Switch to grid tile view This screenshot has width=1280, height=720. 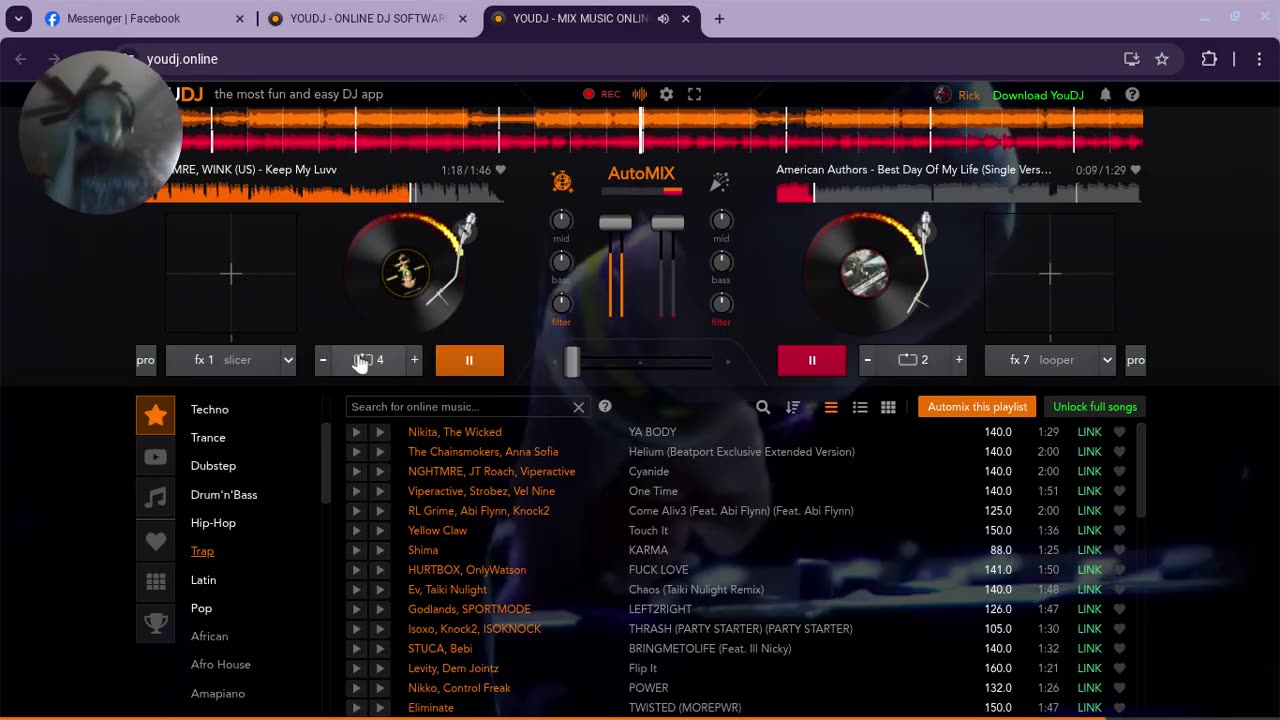[x=888, y=407]
